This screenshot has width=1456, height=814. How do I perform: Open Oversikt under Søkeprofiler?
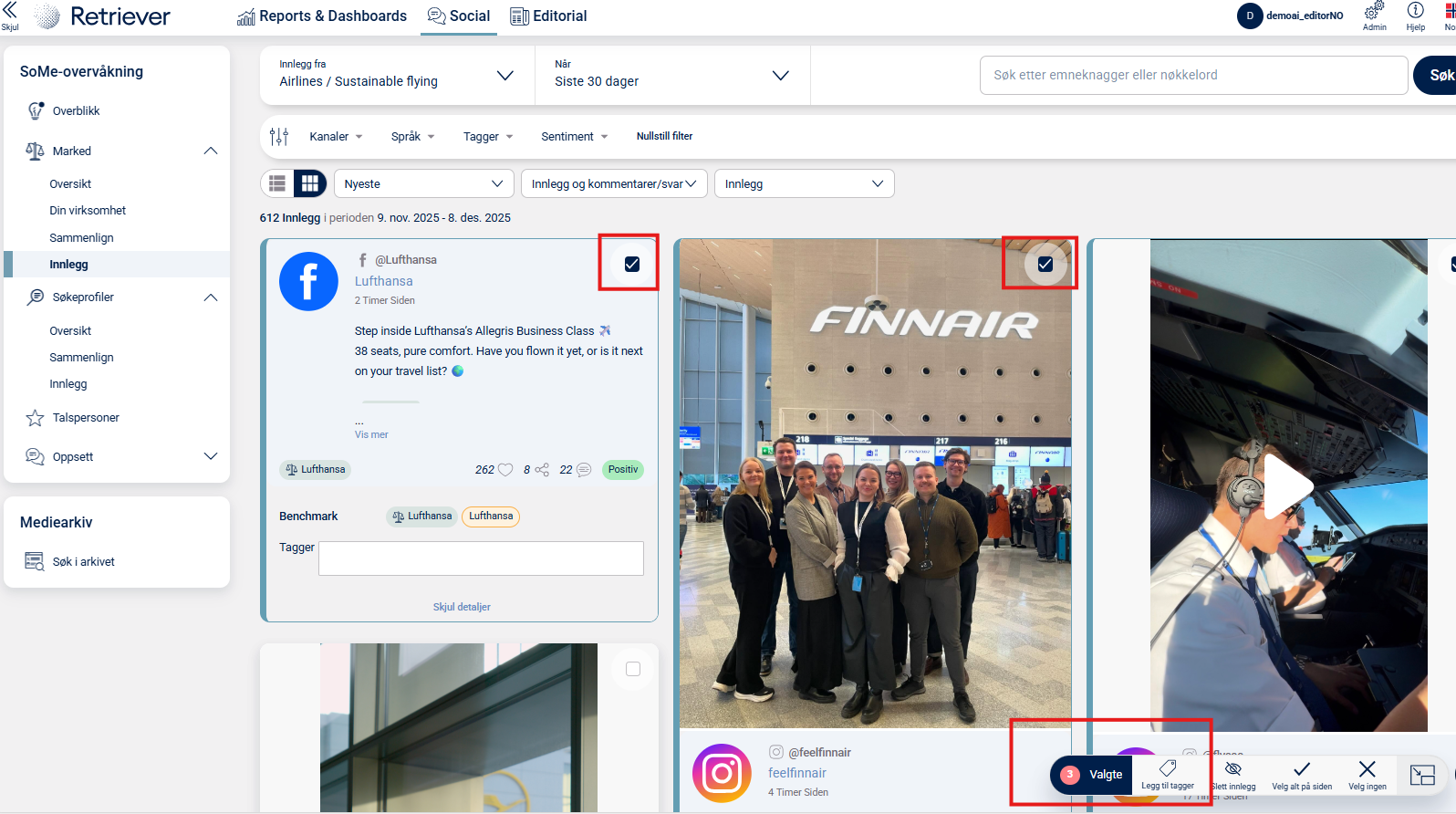tap(70, 331)
